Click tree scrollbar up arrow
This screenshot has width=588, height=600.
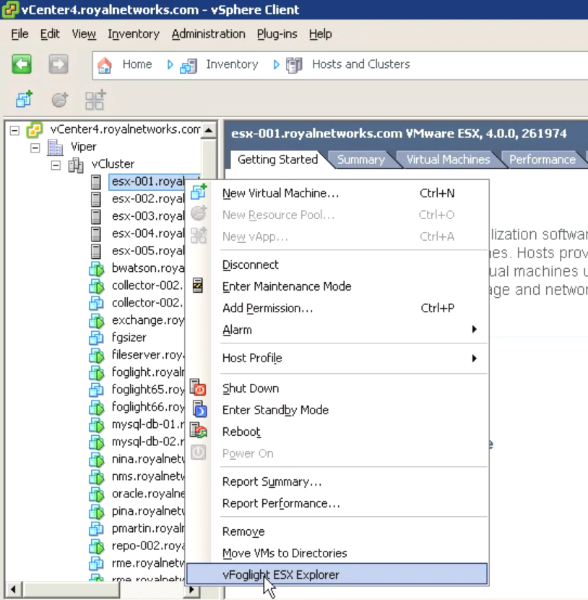coord(208,130)
